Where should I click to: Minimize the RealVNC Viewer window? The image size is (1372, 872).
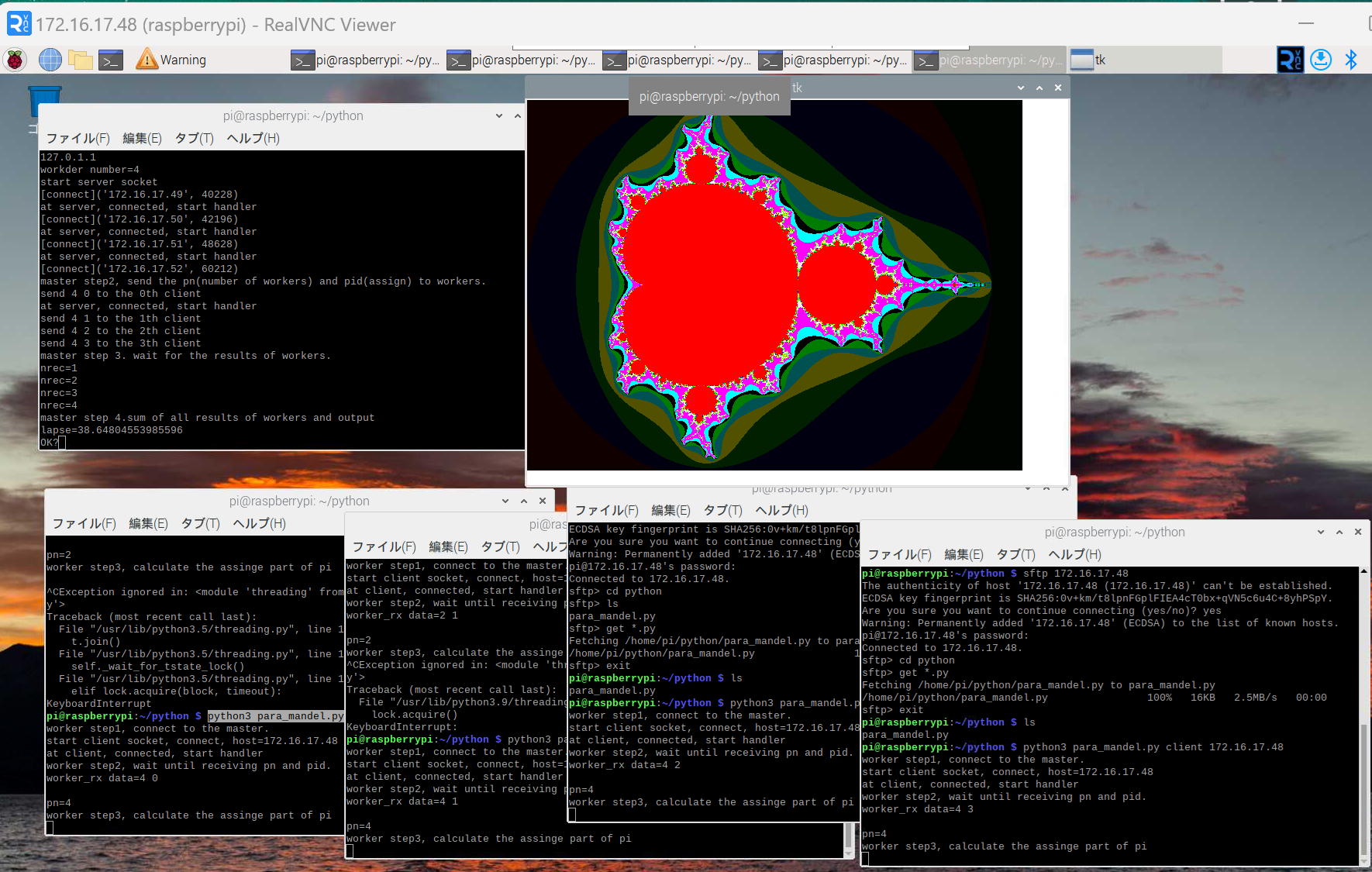(1306, 23)
